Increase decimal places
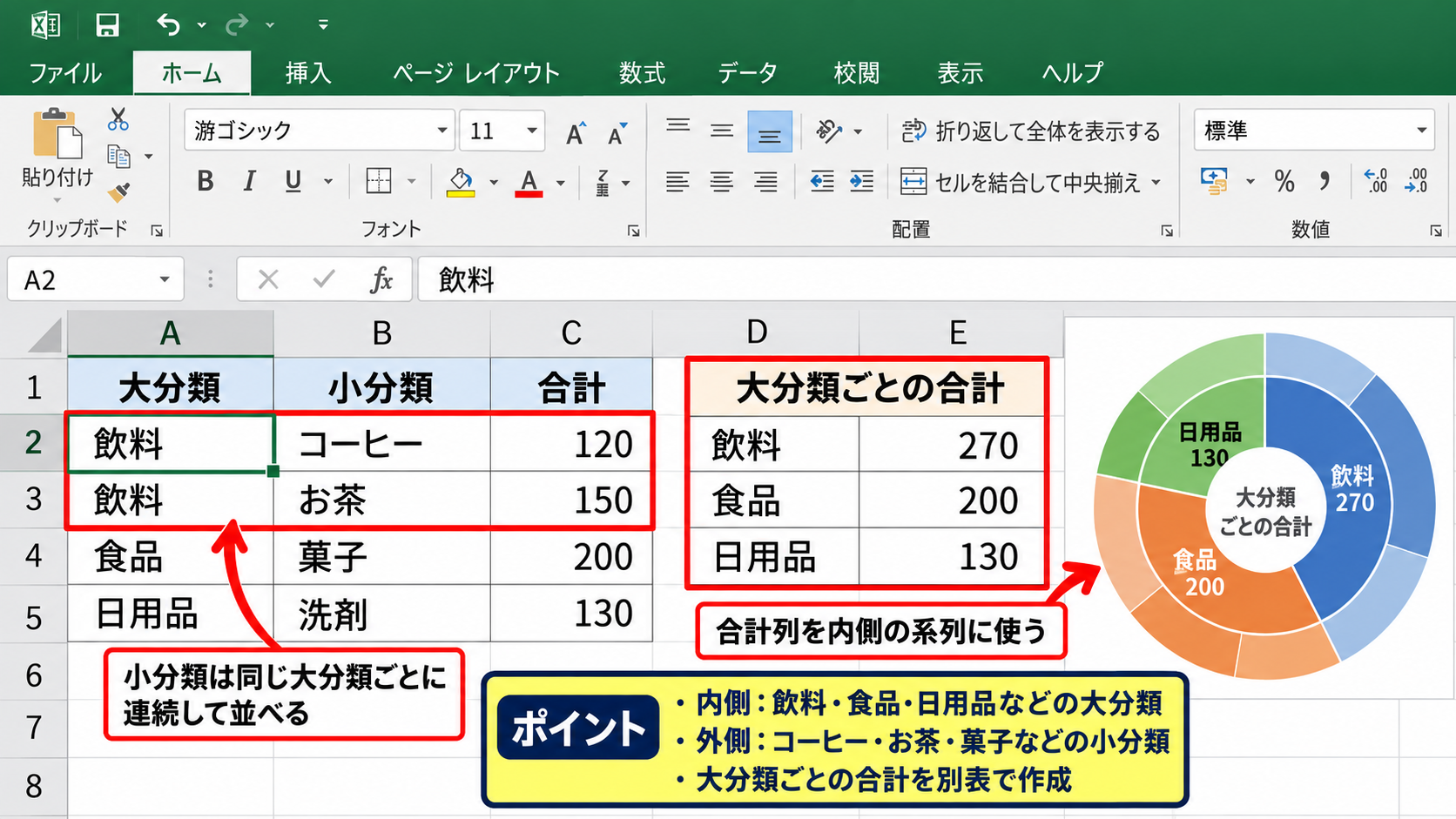1456x819 pixels. click(1376, 181)
